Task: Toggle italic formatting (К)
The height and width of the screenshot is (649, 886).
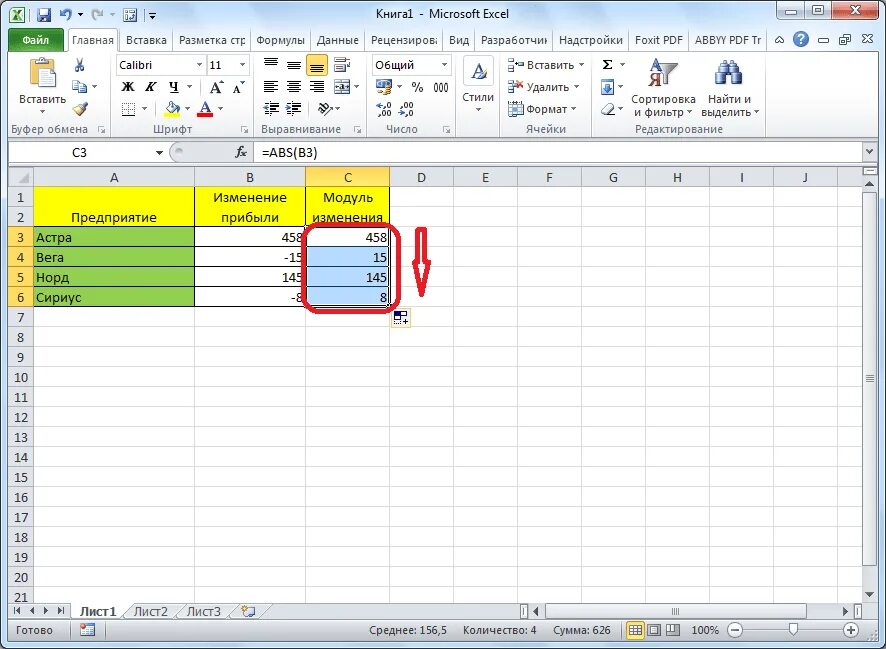Action: (x=150, y=87)
